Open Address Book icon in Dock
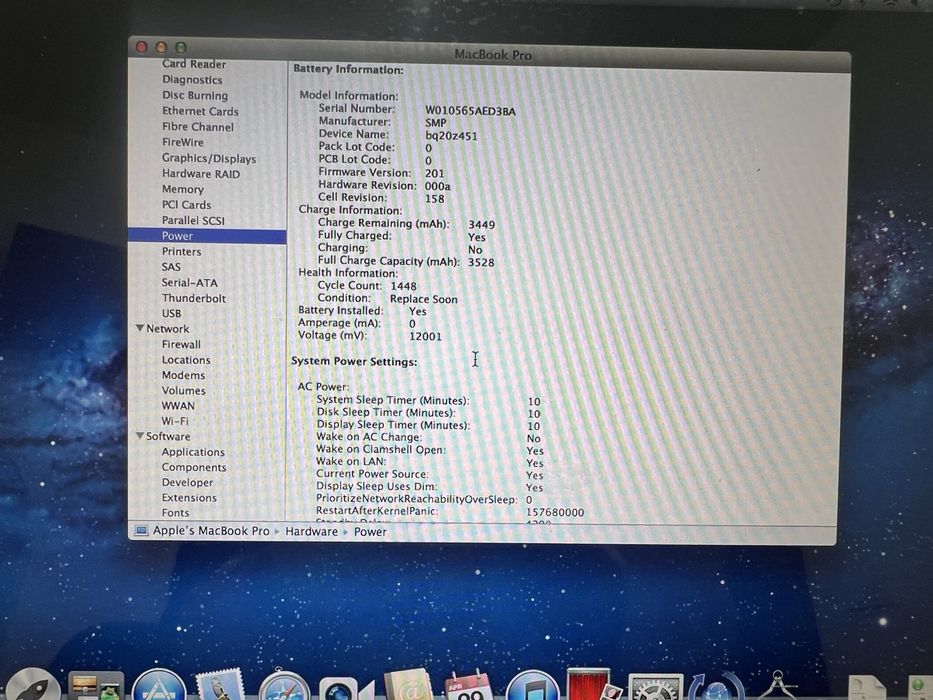The width and height of the screenshot is (933, 700). point(409,686)
